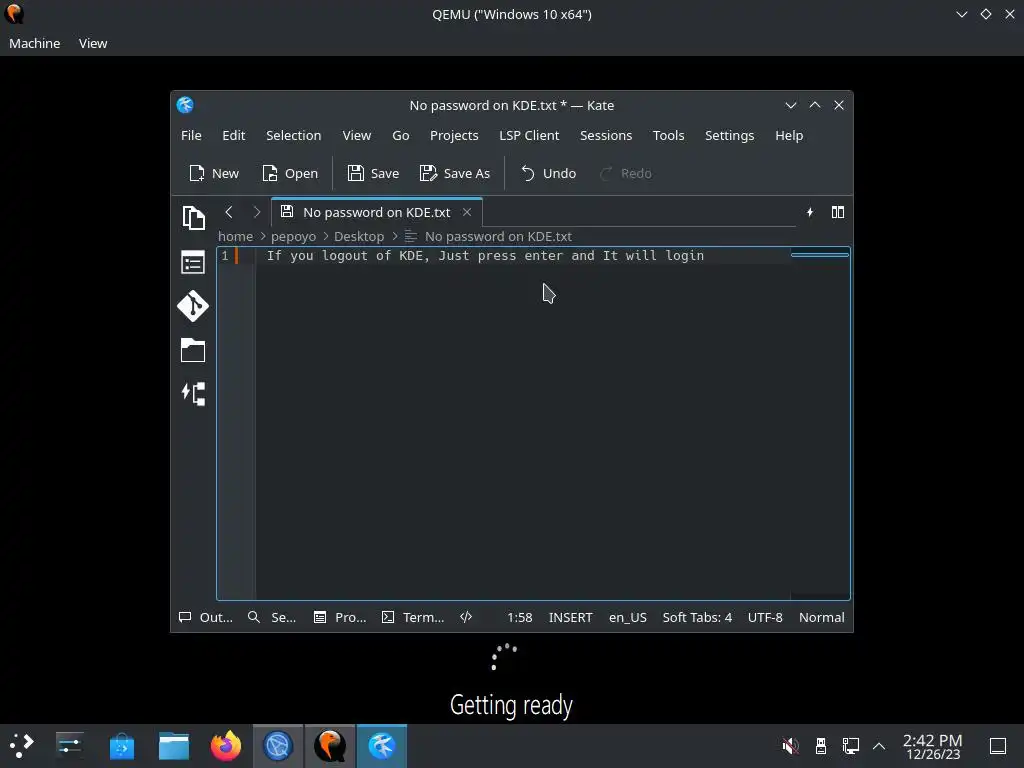1024x768 pixels.
Task: Open the UTF-8 encoding selector
Action: (x=765, y=617)
